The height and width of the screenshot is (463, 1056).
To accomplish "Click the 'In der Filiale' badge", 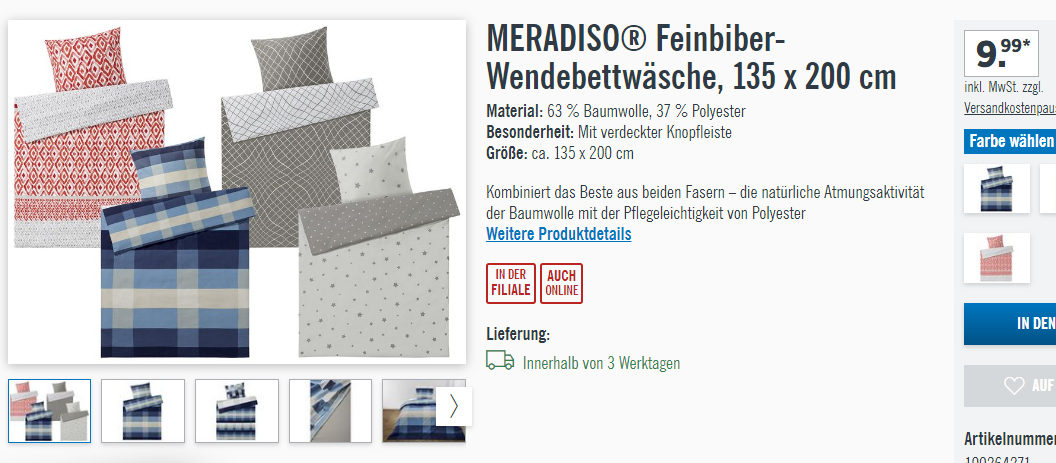I will pyautogui.click(x=510, y=283).
